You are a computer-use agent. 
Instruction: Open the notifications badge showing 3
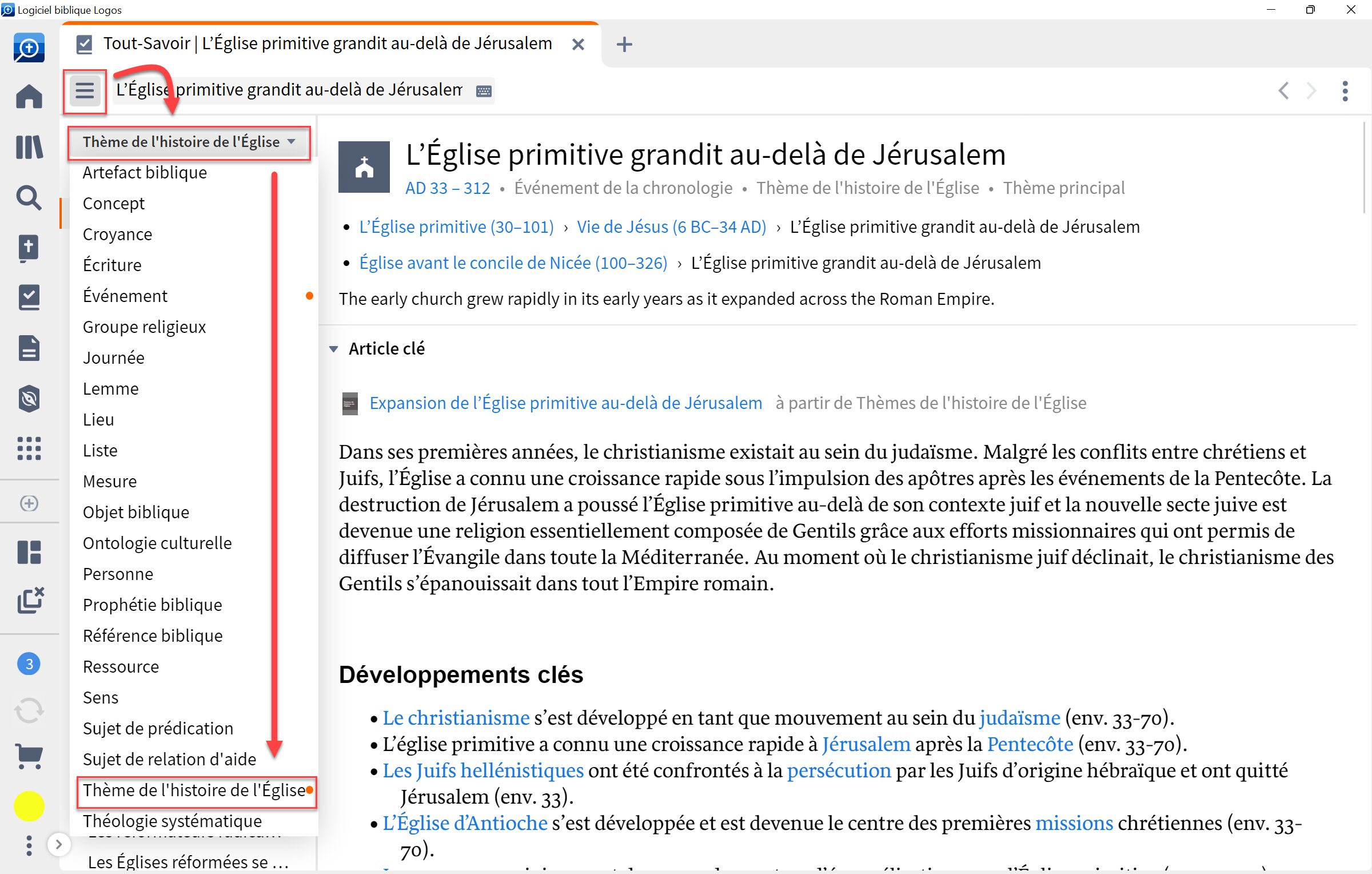(29, 664)
